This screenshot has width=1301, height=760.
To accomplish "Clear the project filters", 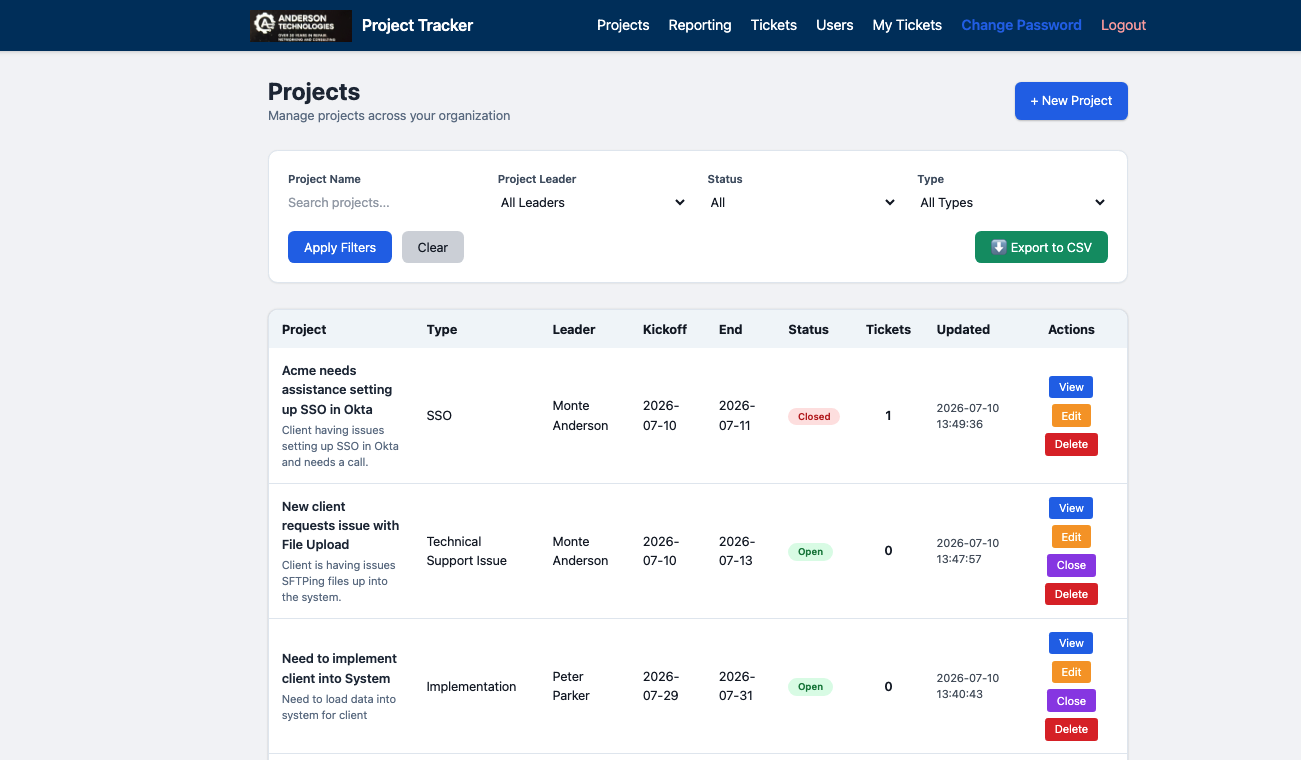I will [x=433, y=247].
